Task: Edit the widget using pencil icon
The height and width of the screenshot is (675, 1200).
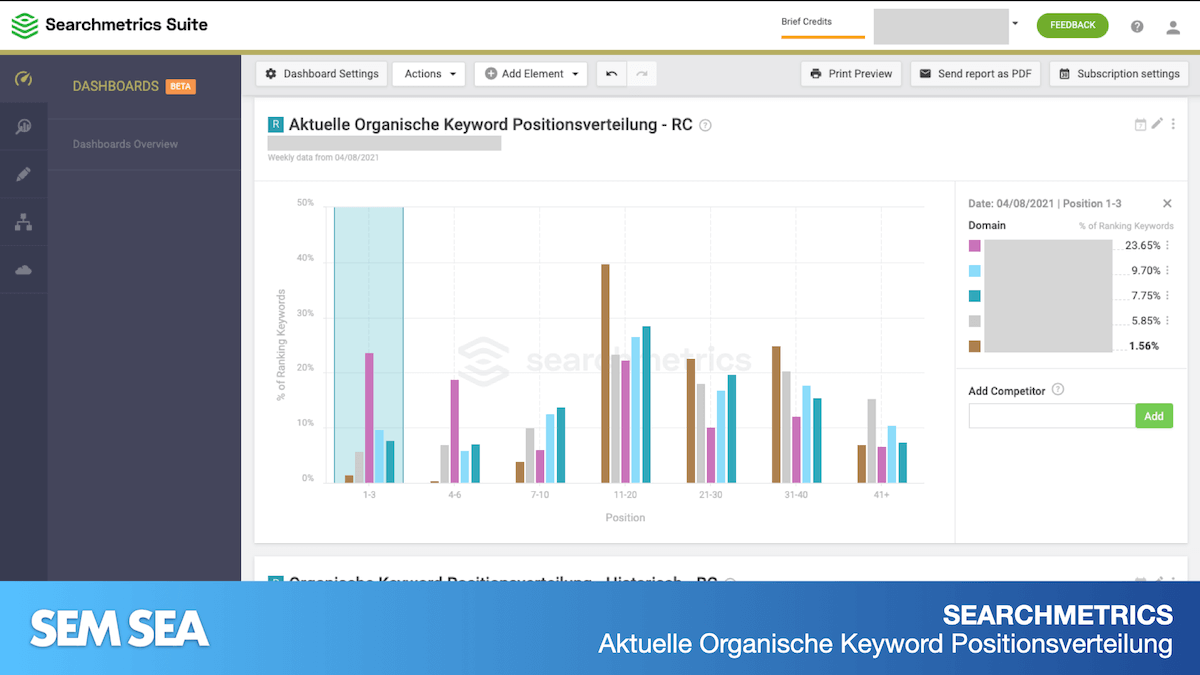Action: (1157, 124)
